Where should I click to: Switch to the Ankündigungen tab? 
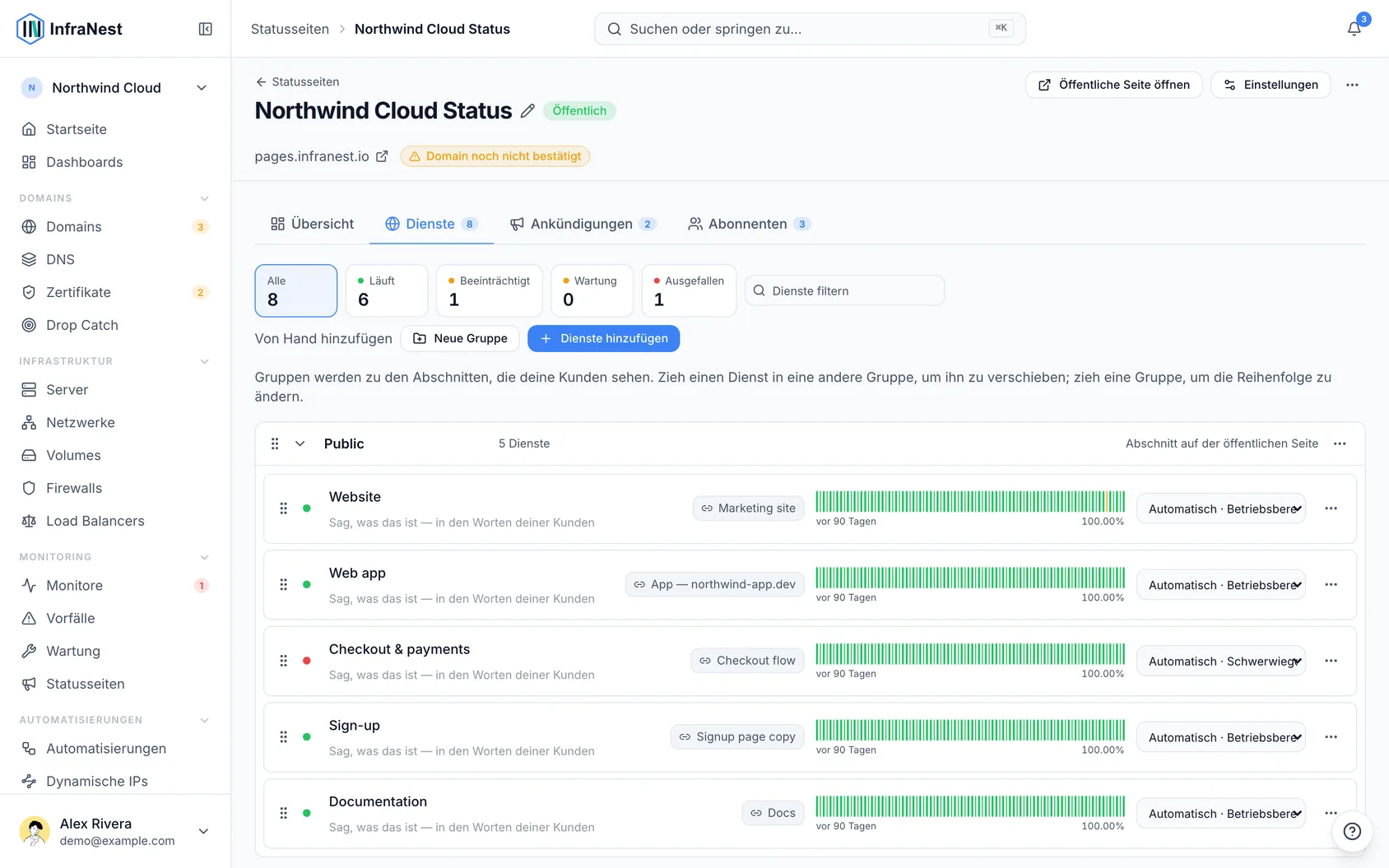pos(583,224)
